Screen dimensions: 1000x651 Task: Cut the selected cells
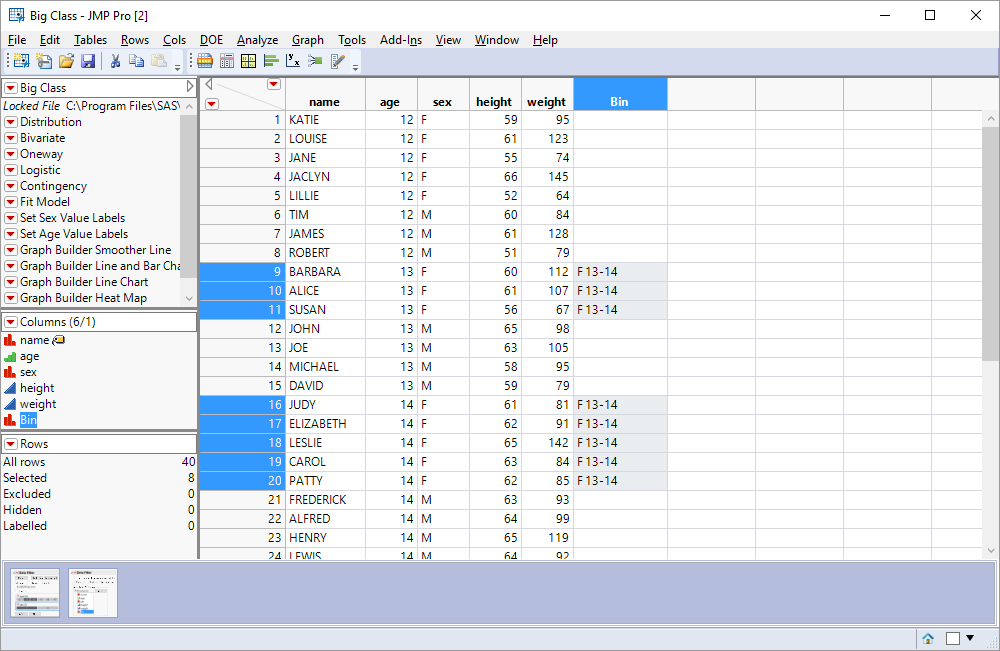(x=116, y=61)
